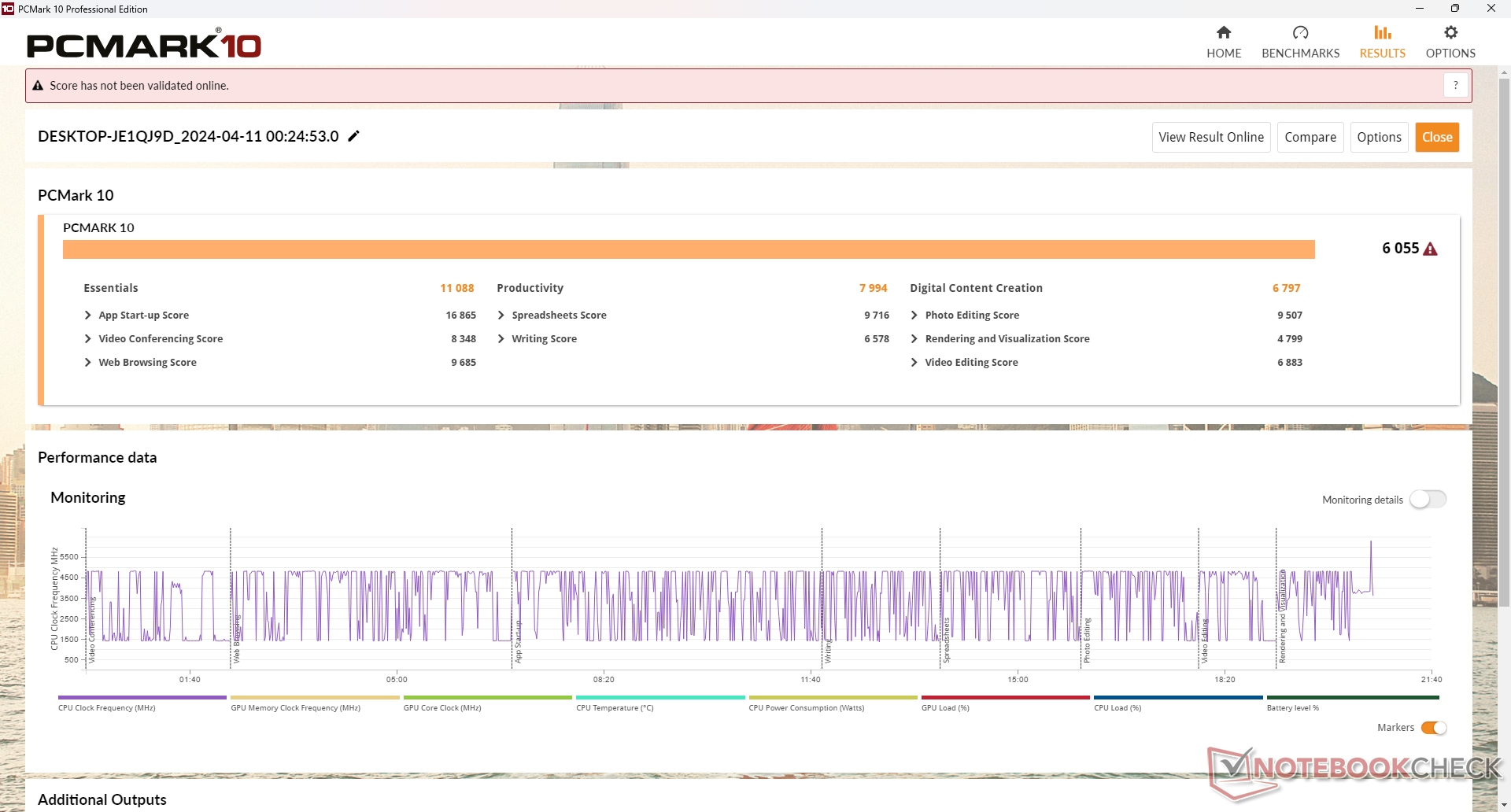
Task: Click the Productivity score 7 994
Action: pyautogui.click(x=873, y=288)
